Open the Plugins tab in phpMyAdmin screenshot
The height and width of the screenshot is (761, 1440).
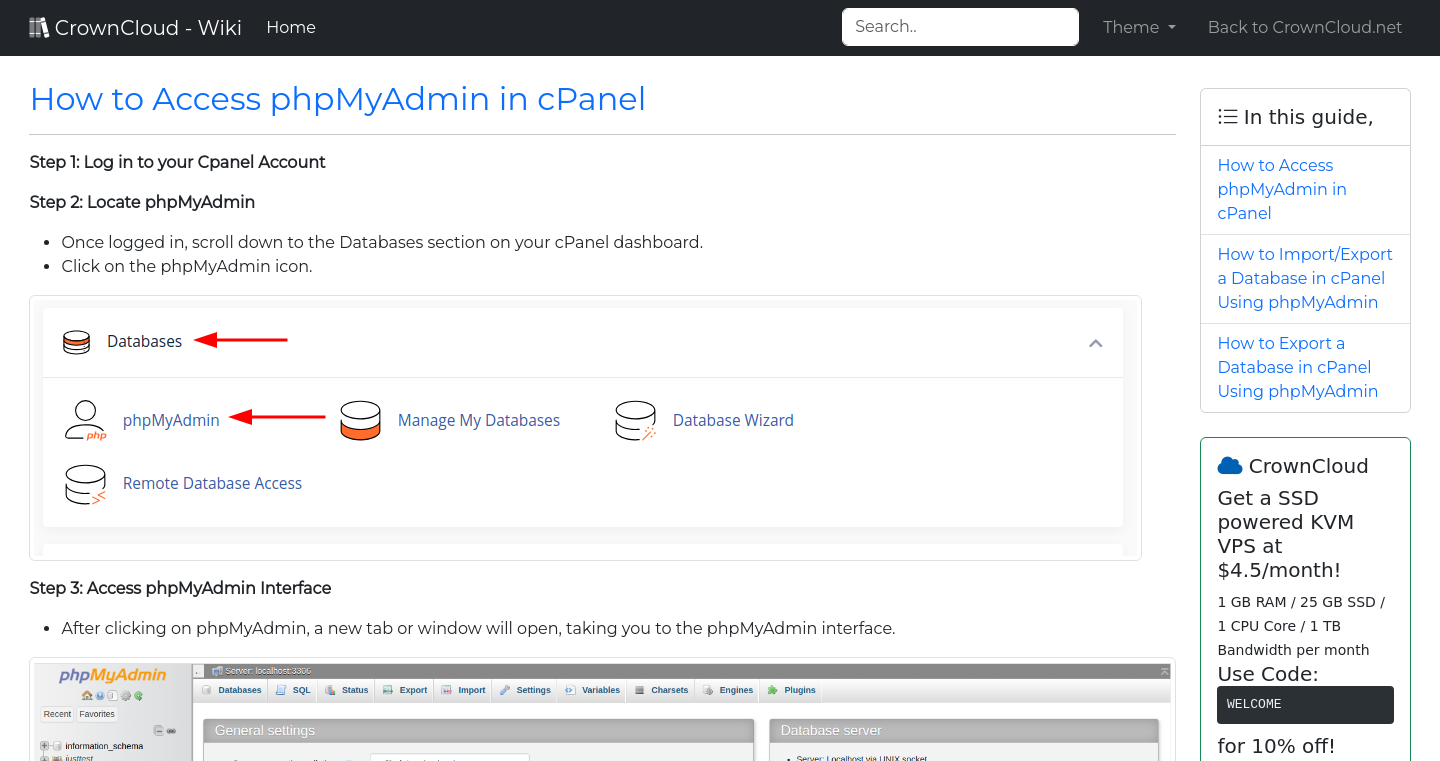pyautogui.click(x=792, y=690)
